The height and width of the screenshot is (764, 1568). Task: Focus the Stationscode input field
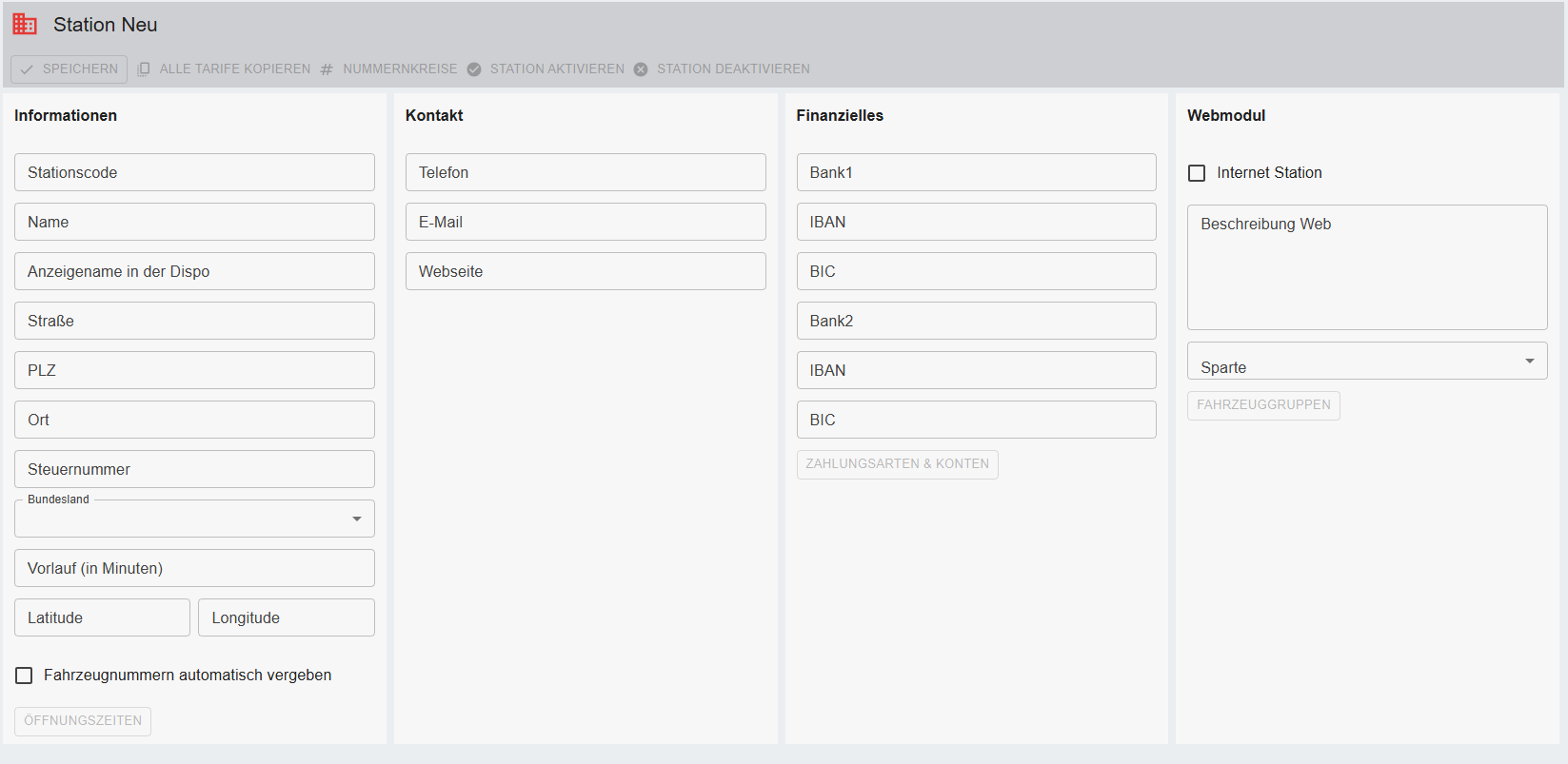tap(194, 173)
